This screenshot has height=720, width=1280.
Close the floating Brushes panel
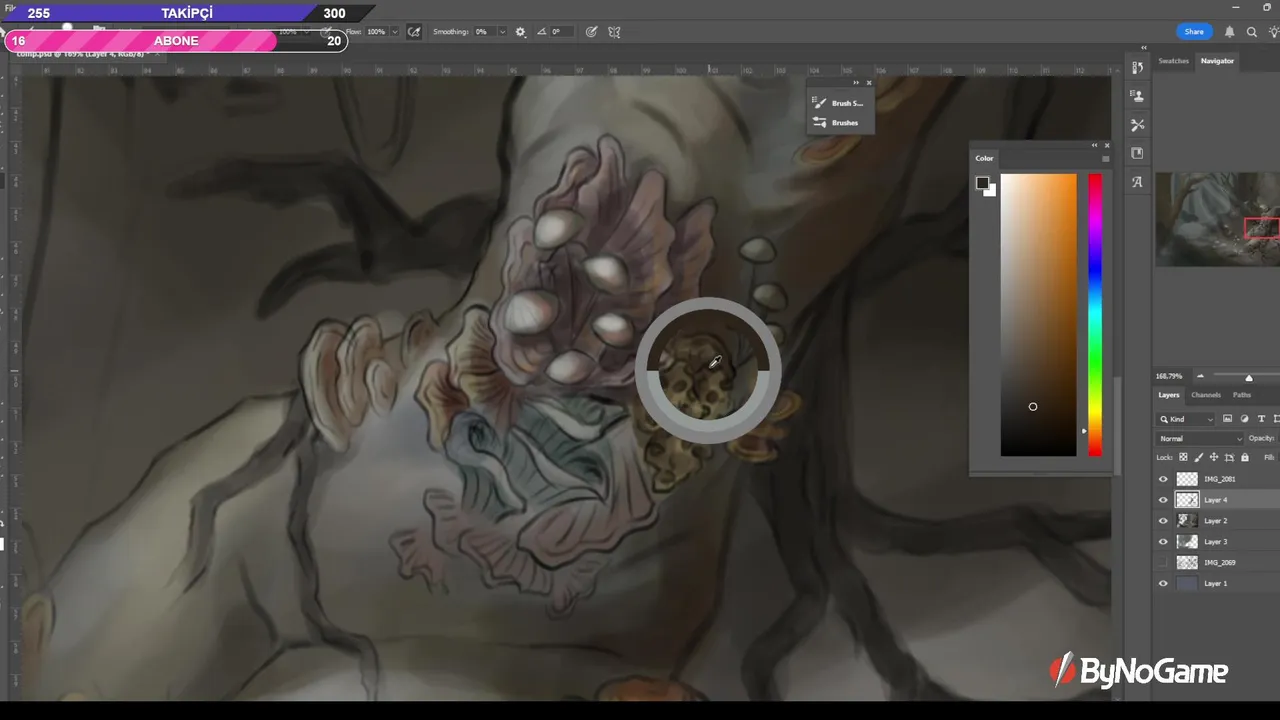[x=868, y=83]
